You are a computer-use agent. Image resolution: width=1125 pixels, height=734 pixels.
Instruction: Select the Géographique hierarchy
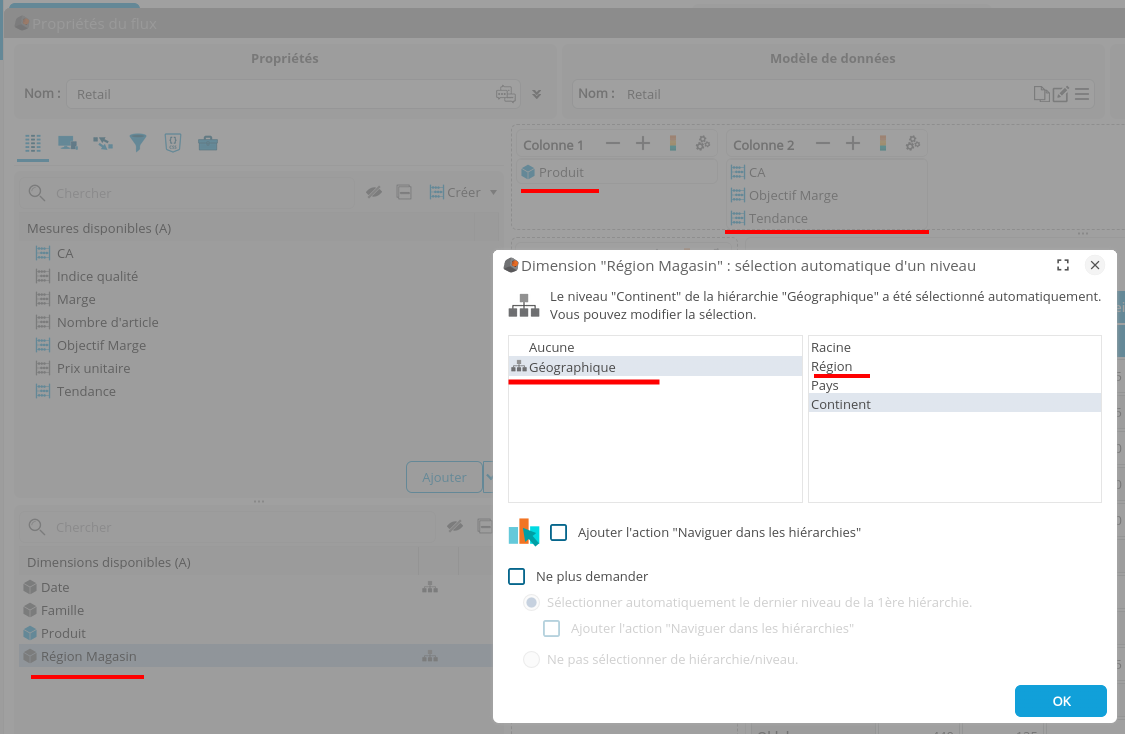pos(572,367)
